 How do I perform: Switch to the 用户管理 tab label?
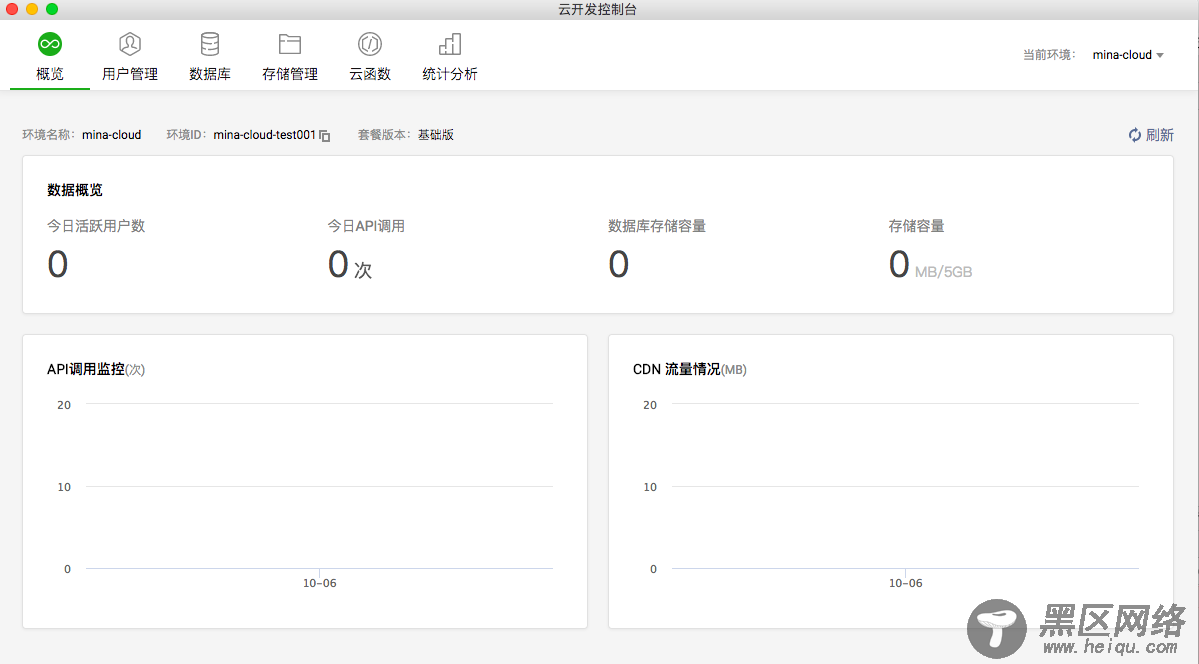click(x=130, y=74)
